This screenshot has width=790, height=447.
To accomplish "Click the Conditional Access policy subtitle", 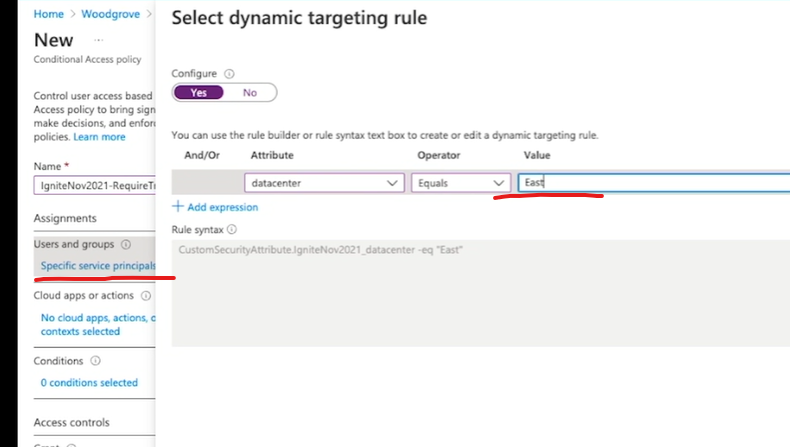I will click(88, 59).
